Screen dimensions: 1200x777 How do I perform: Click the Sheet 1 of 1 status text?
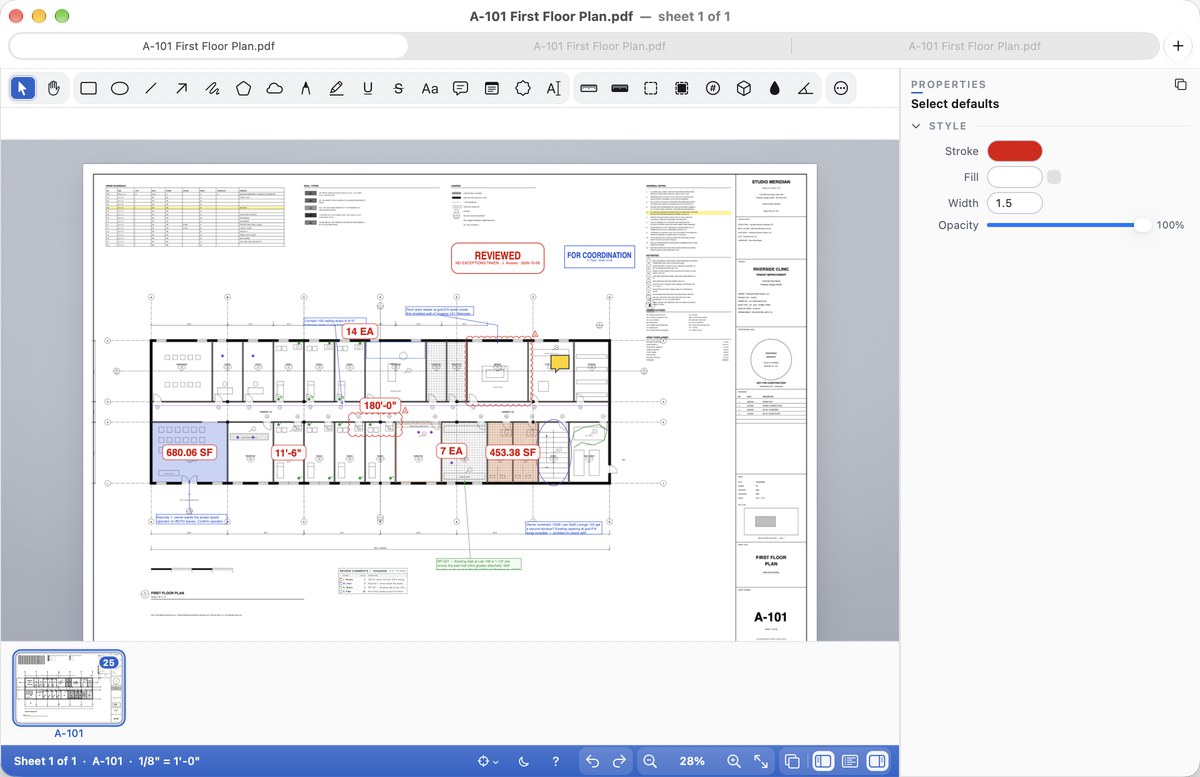pos(45,761)
